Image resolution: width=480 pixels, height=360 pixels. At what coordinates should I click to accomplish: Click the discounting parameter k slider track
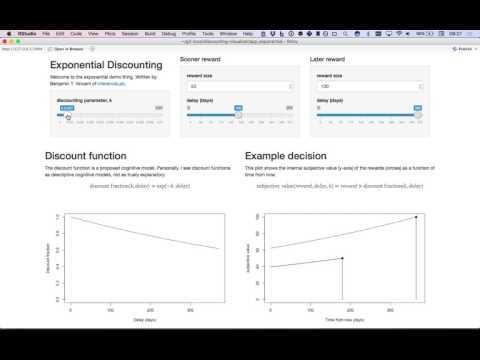pyautogui.click(x=110, y=115)
